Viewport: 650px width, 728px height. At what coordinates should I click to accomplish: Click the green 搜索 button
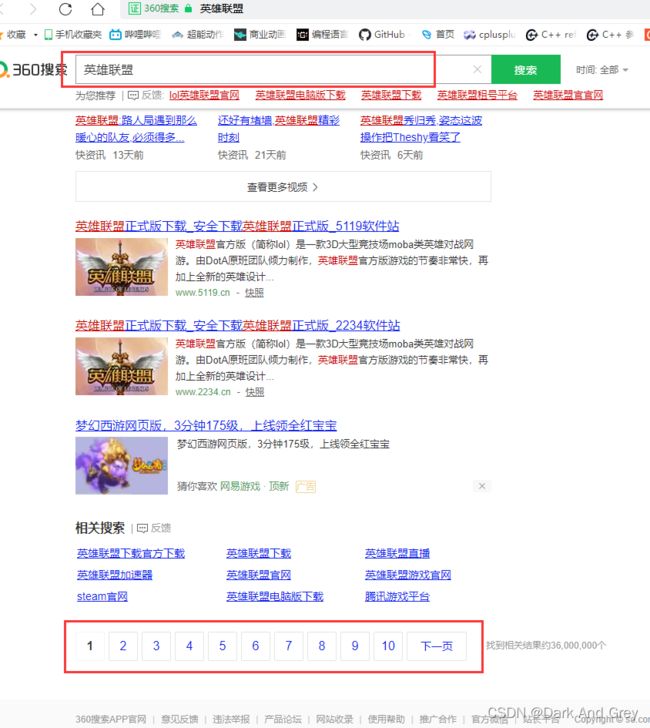[526, 70]
